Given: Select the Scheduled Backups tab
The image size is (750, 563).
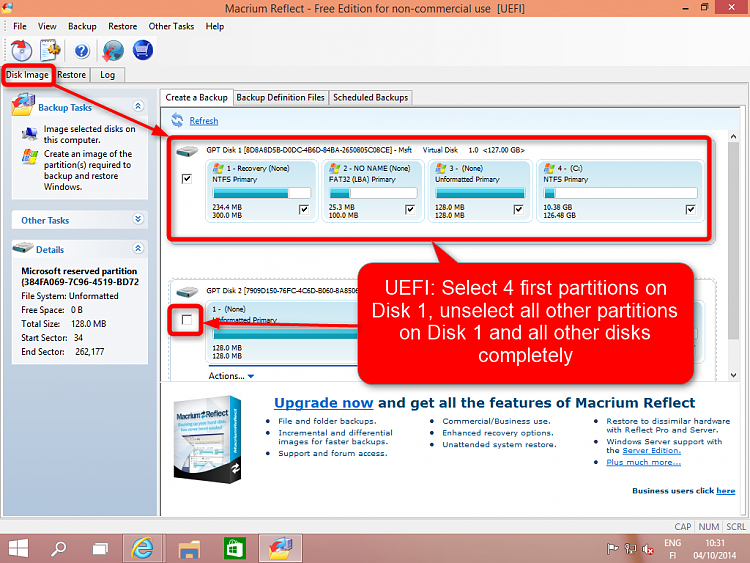Looking at the screenshot, I should tap(371, 98).
